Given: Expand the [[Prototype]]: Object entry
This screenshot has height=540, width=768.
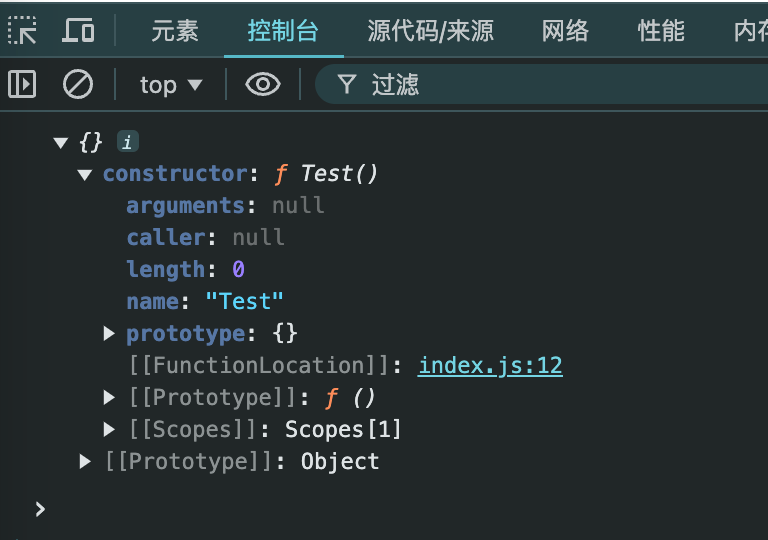Looking at the screenshot, I should [x=86, y=461].
